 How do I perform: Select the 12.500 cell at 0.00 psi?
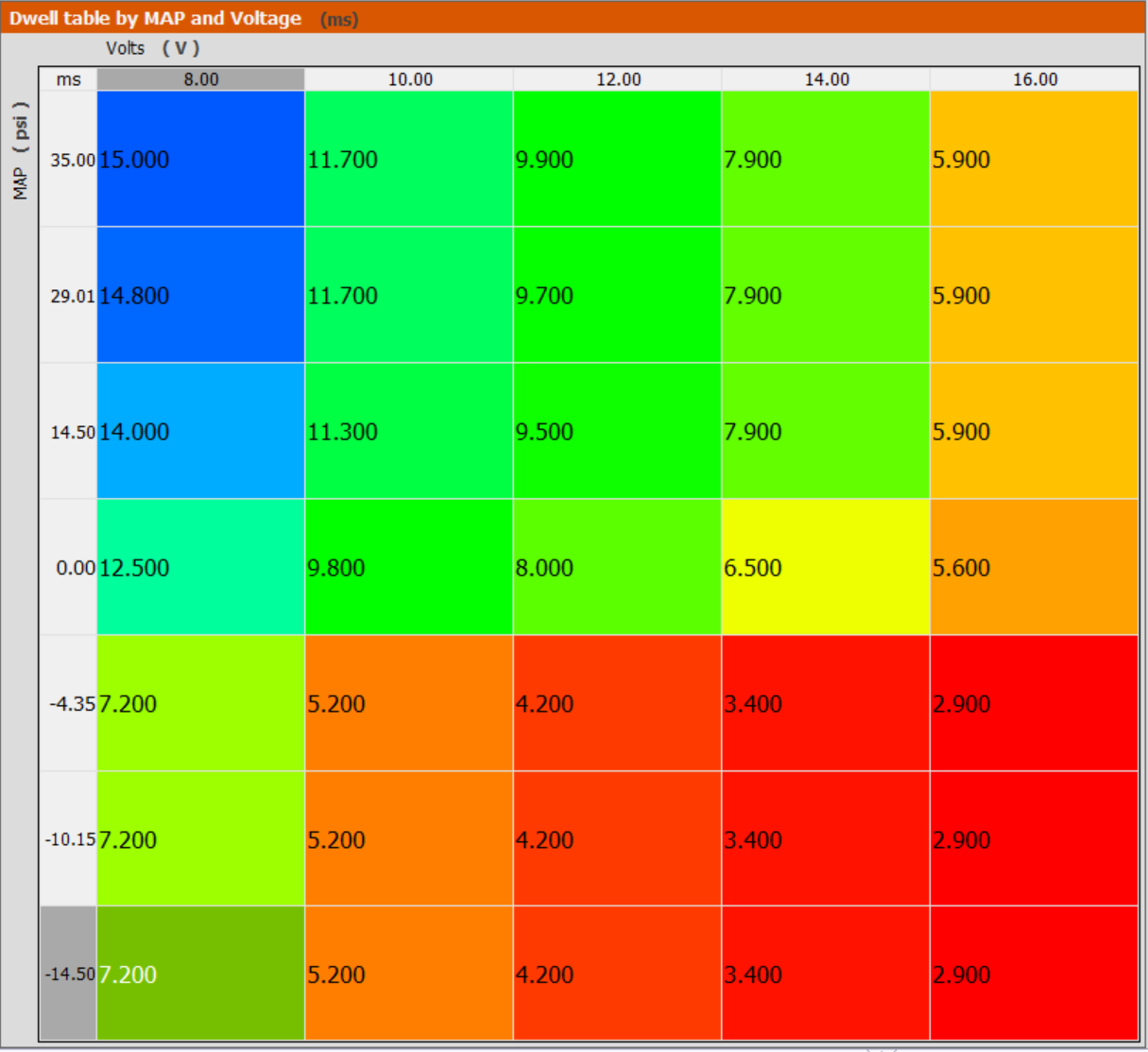(x=200, y=567)
